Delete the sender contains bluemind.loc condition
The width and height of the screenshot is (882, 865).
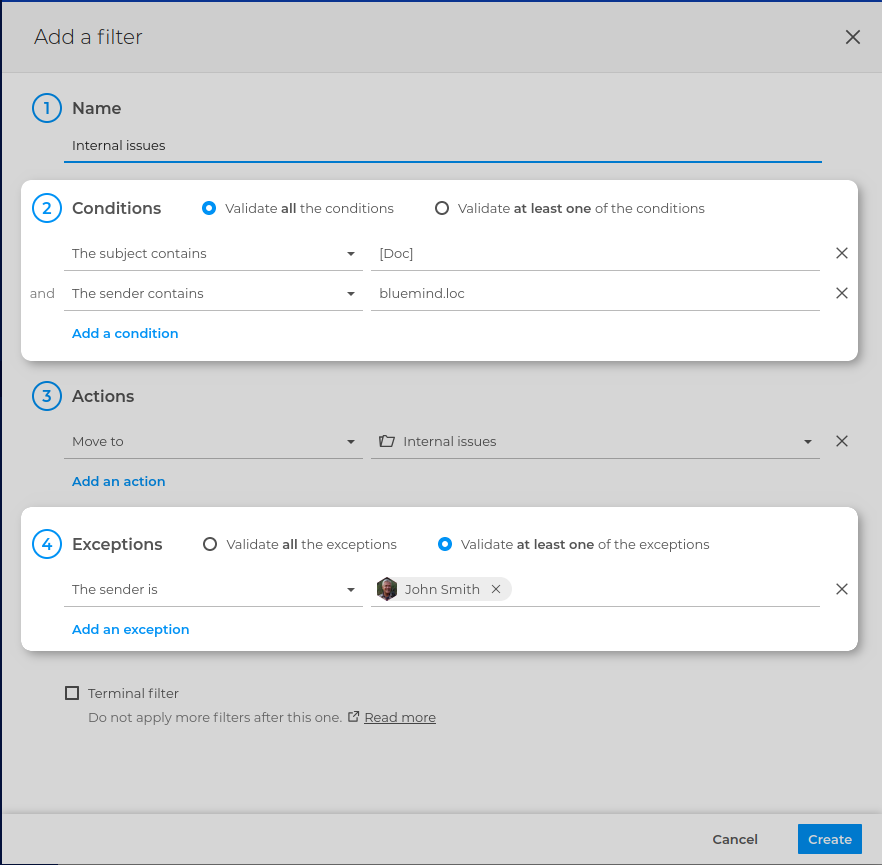pyautogui.click(x=841, y=293)
